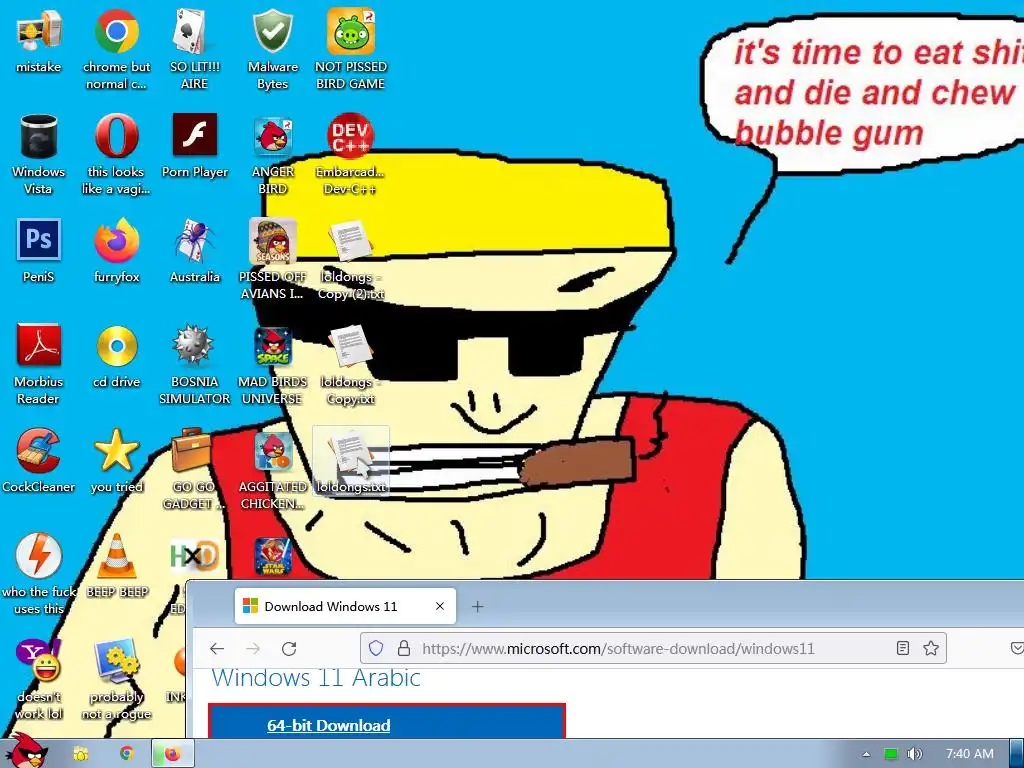This screenshot has width=1024, height=768.
Task: Close the Download Windows 11 tab
Action: [x=440, y=606]
